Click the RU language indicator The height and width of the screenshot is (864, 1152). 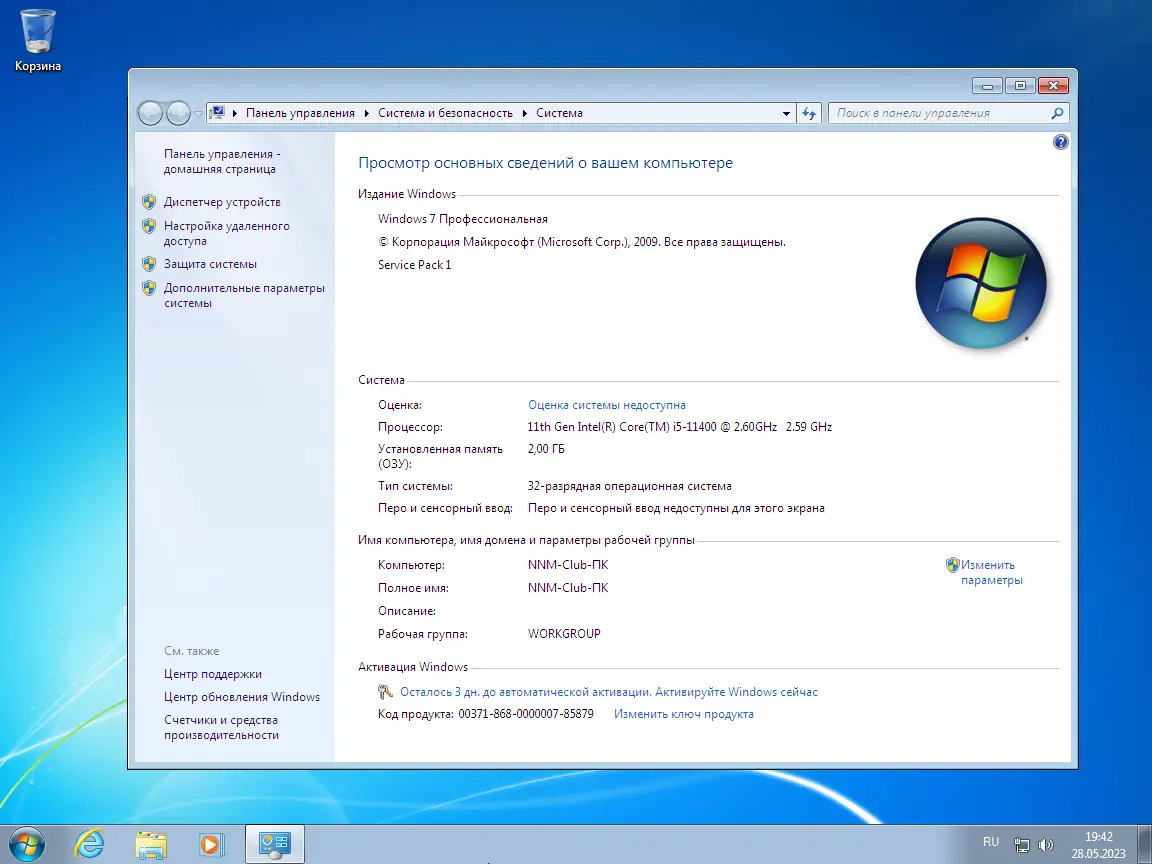coord(990,842)
